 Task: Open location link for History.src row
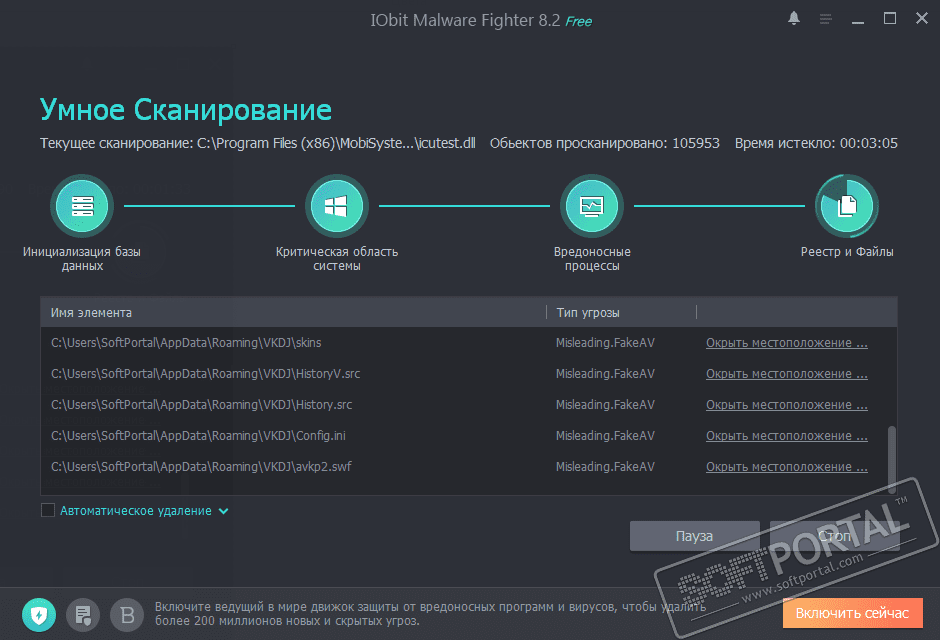(787, 405)
